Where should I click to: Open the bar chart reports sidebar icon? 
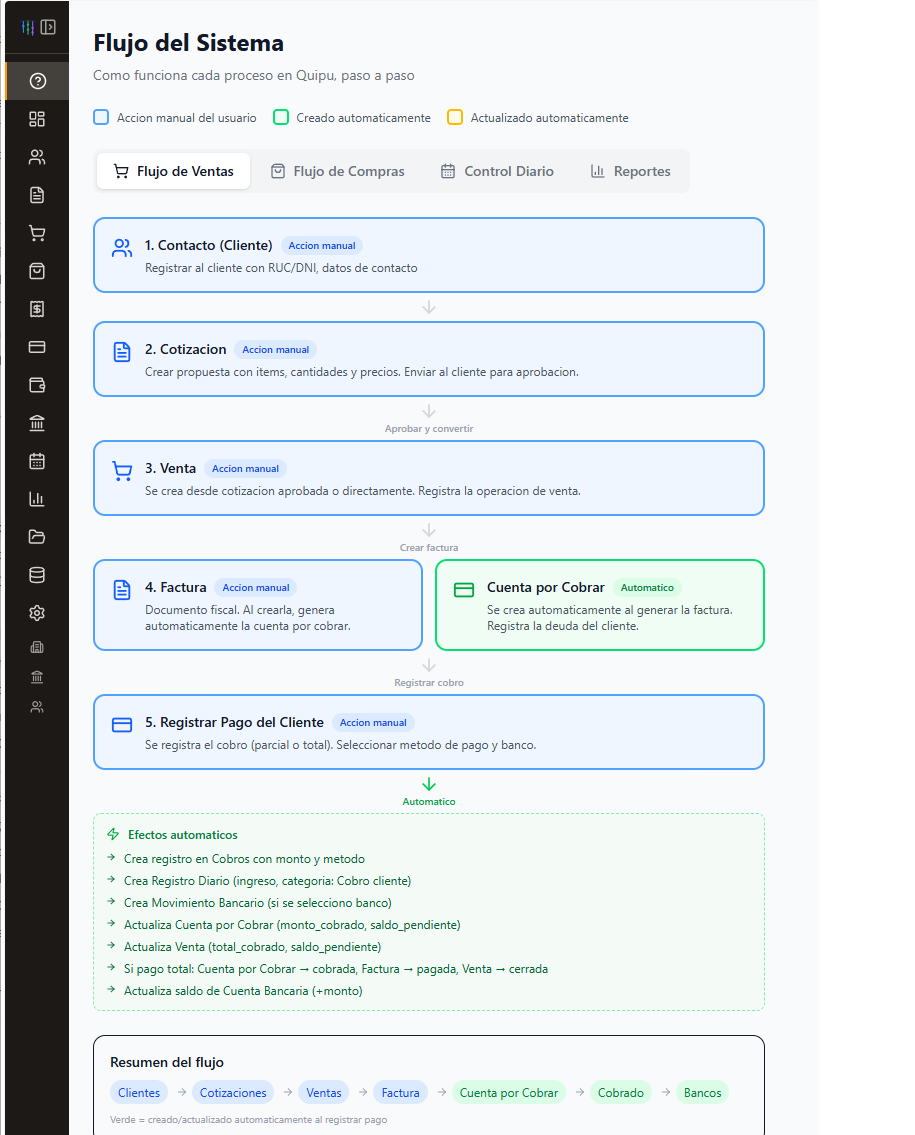[x=37, y=499]
